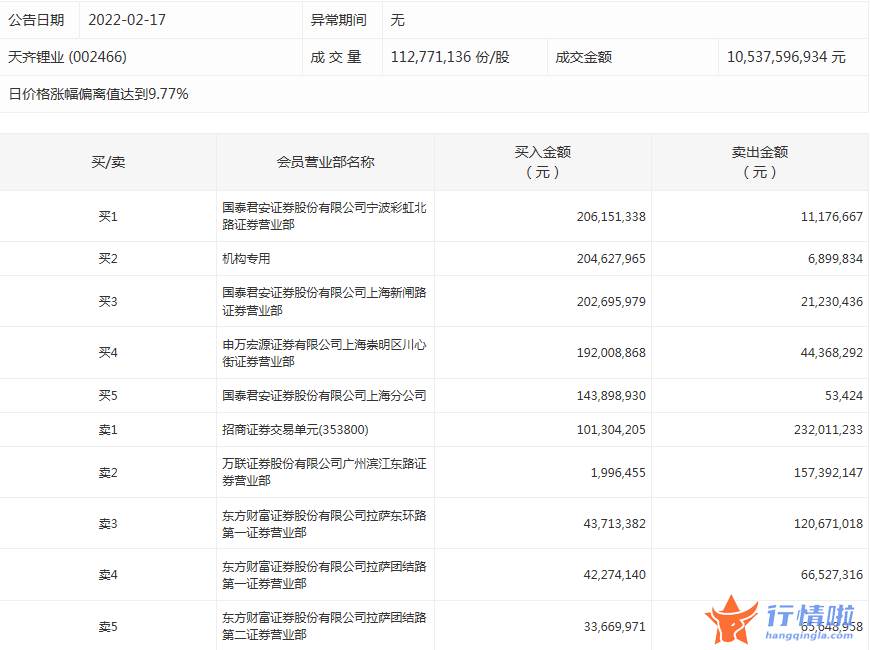
Task: Select the 卖4 row label
Action: coord(108,575)
